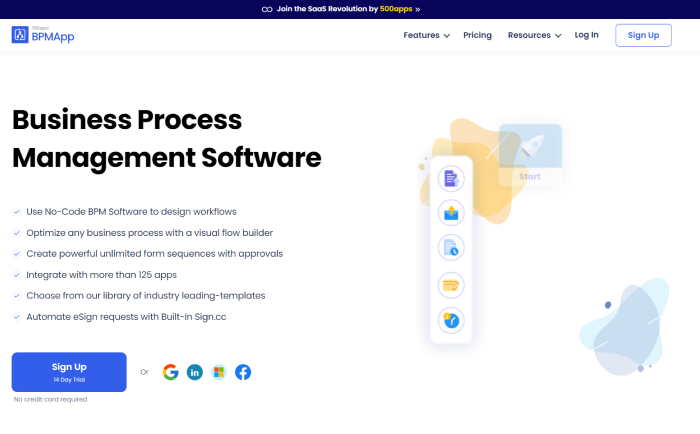The width and height of the screenshot is (700, 434).
Task: Click the checkmark beside 'Automate eSign requests'
Action: click(x=17, y=317)
